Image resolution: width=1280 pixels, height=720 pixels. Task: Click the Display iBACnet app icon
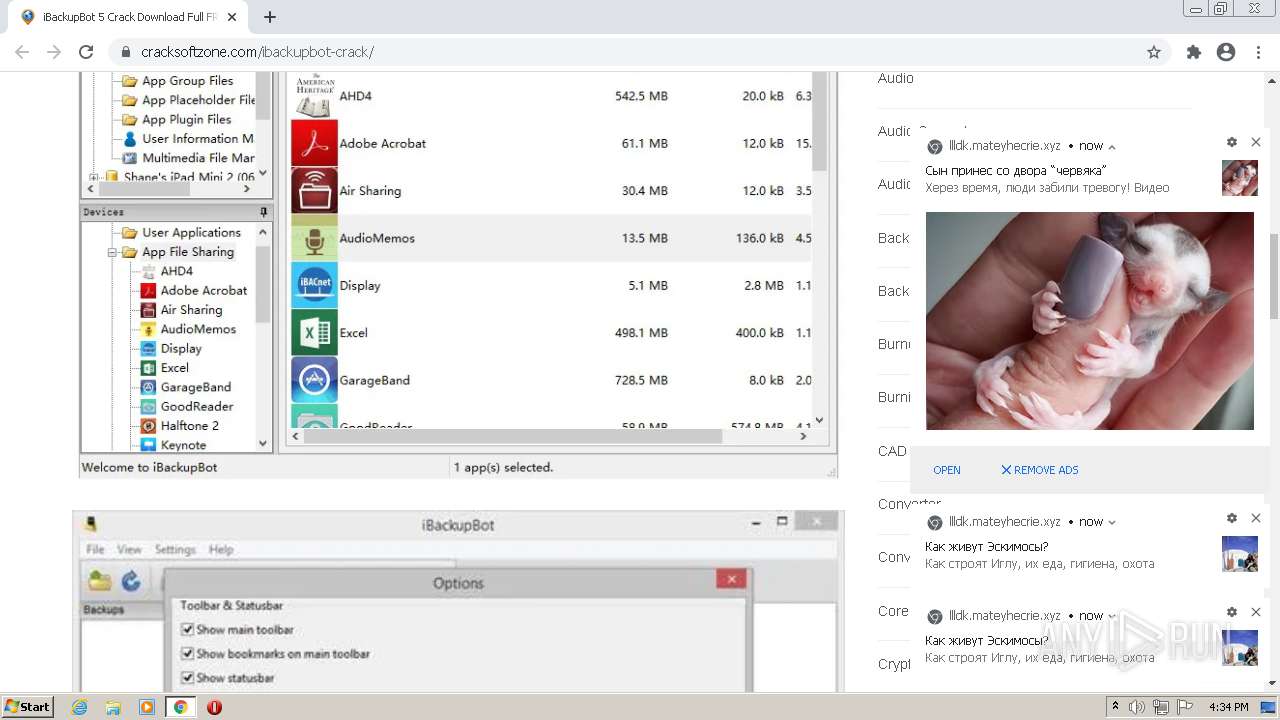[x=314, y=285]
